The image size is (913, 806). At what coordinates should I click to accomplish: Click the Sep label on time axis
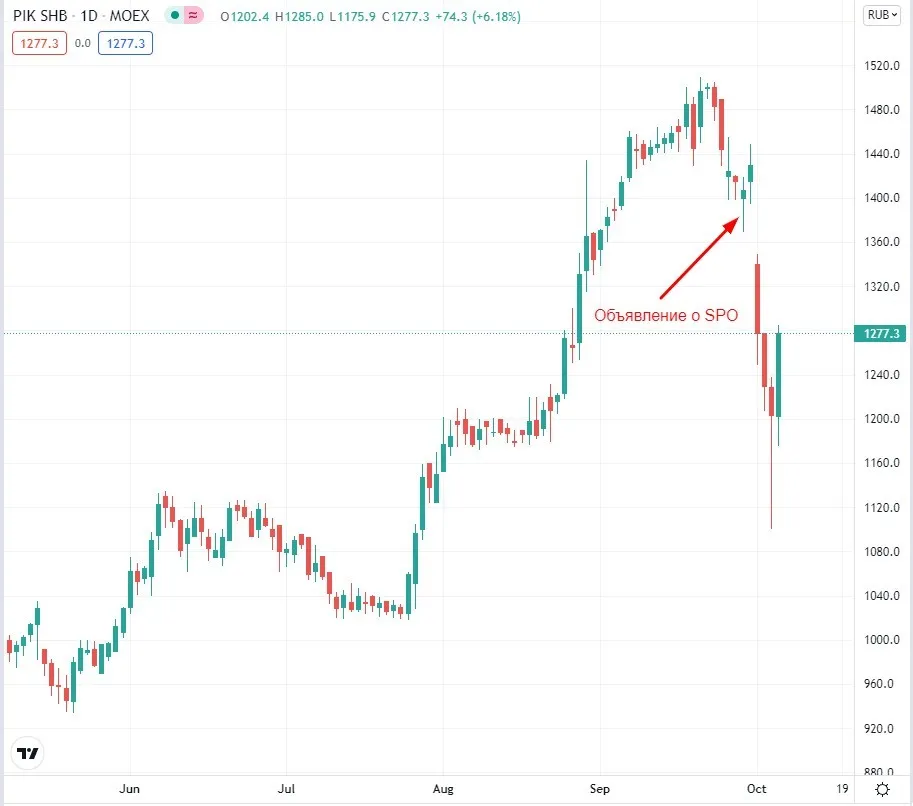tap(600, 789)
